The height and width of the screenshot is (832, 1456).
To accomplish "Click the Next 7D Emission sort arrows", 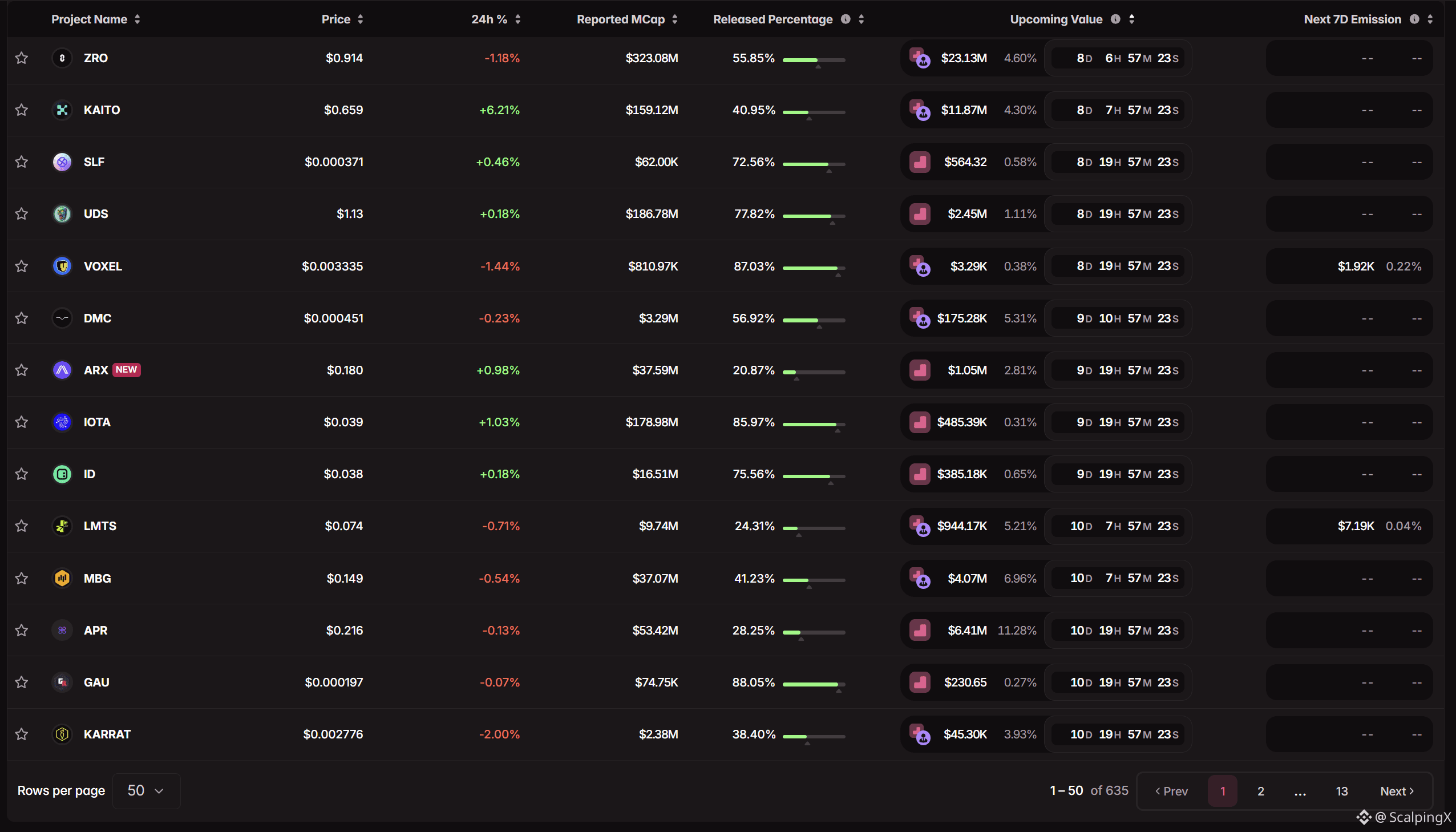I will click(1430, 19).
